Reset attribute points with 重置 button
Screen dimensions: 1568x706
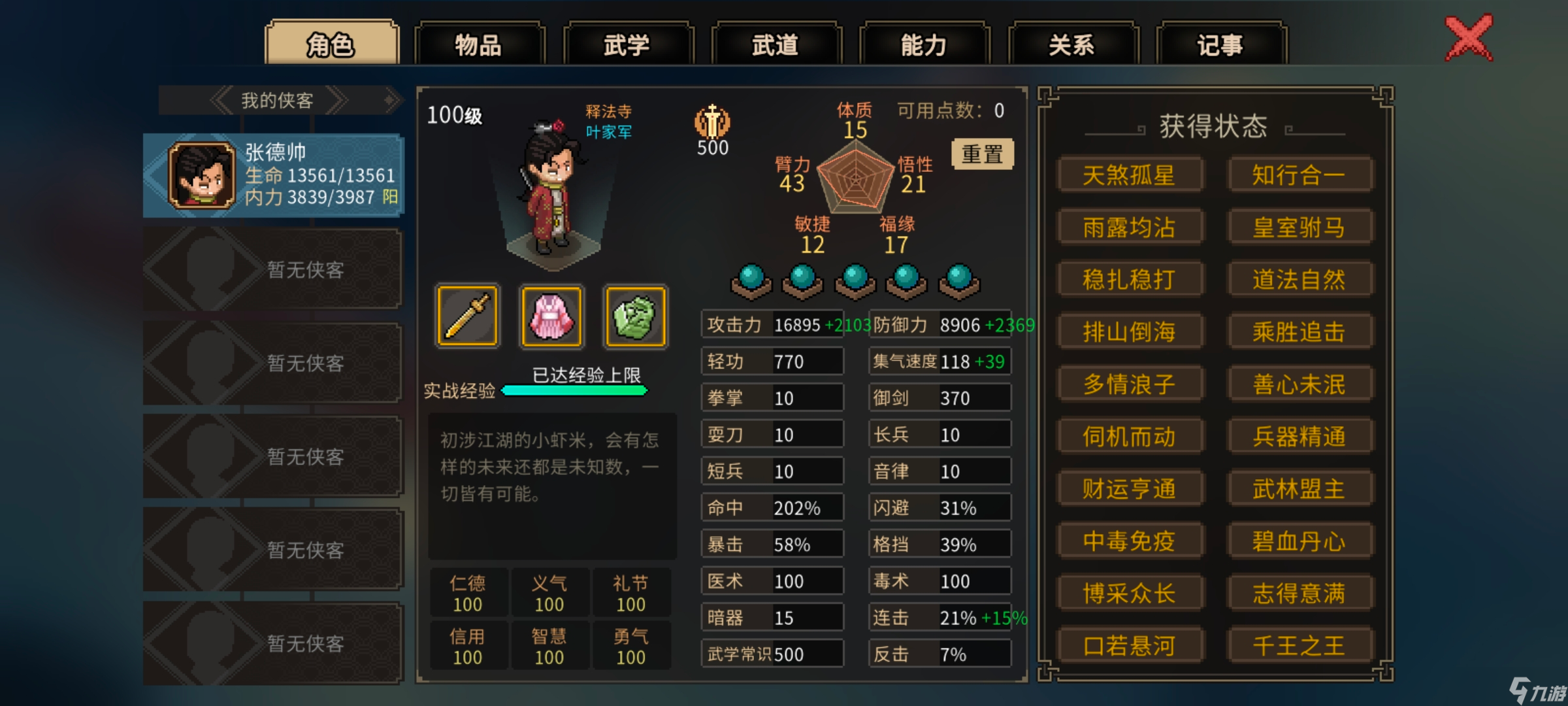pos(983,154)
